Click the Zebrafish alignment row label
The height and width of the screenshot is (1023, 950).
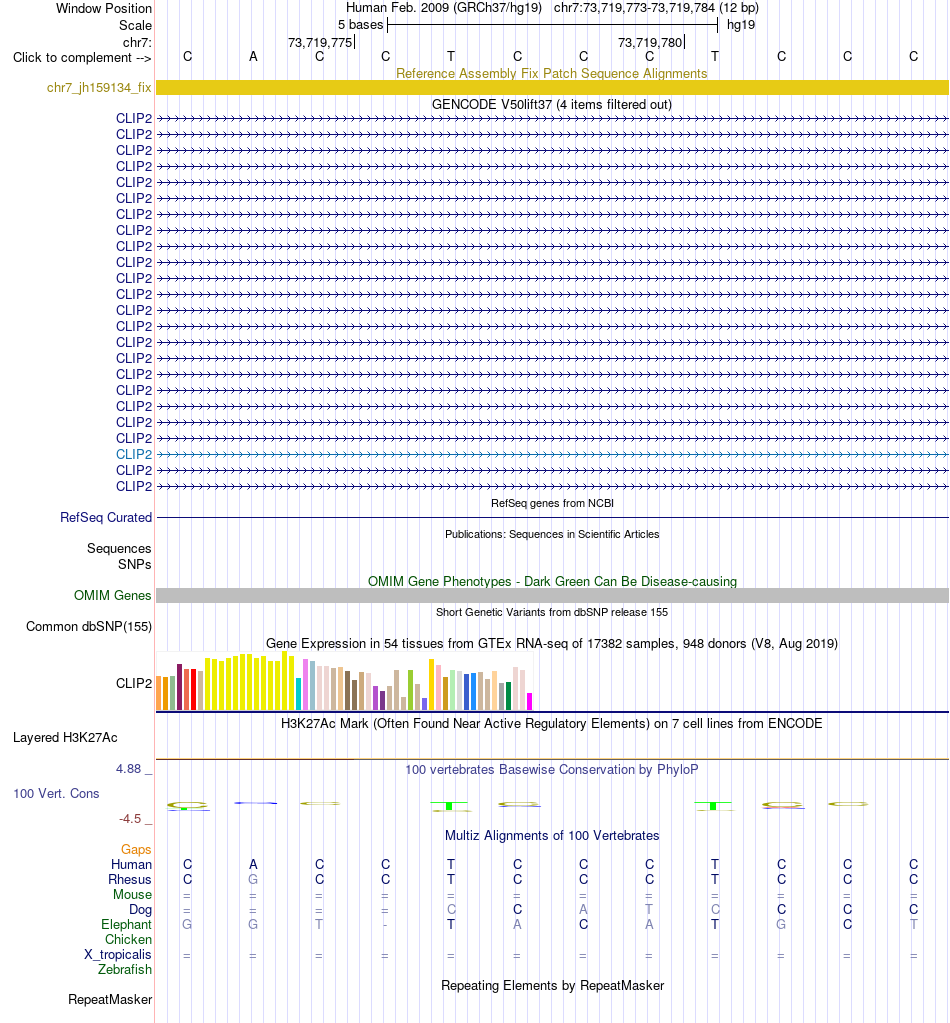125,970
